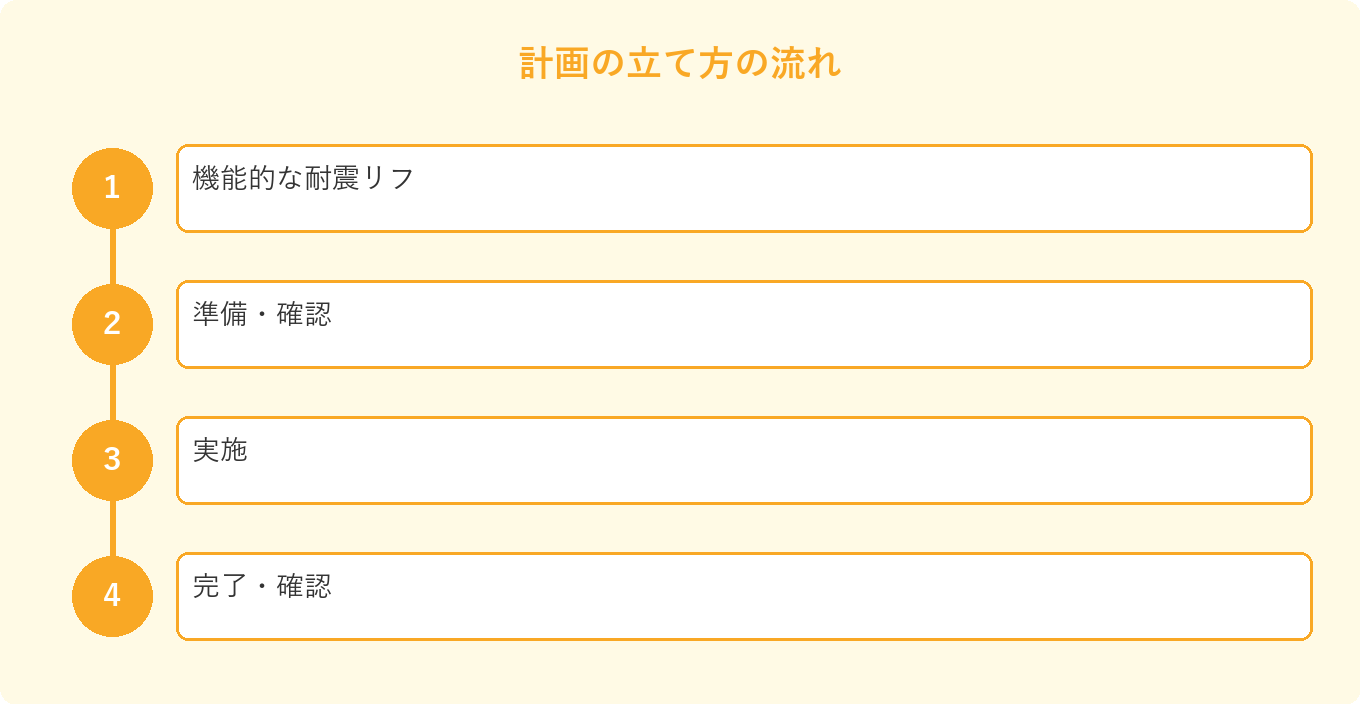This screenshot has width=1360, height=704.
Task: Select the 機能的な耐震リフ step text
Action: [303, 179]
